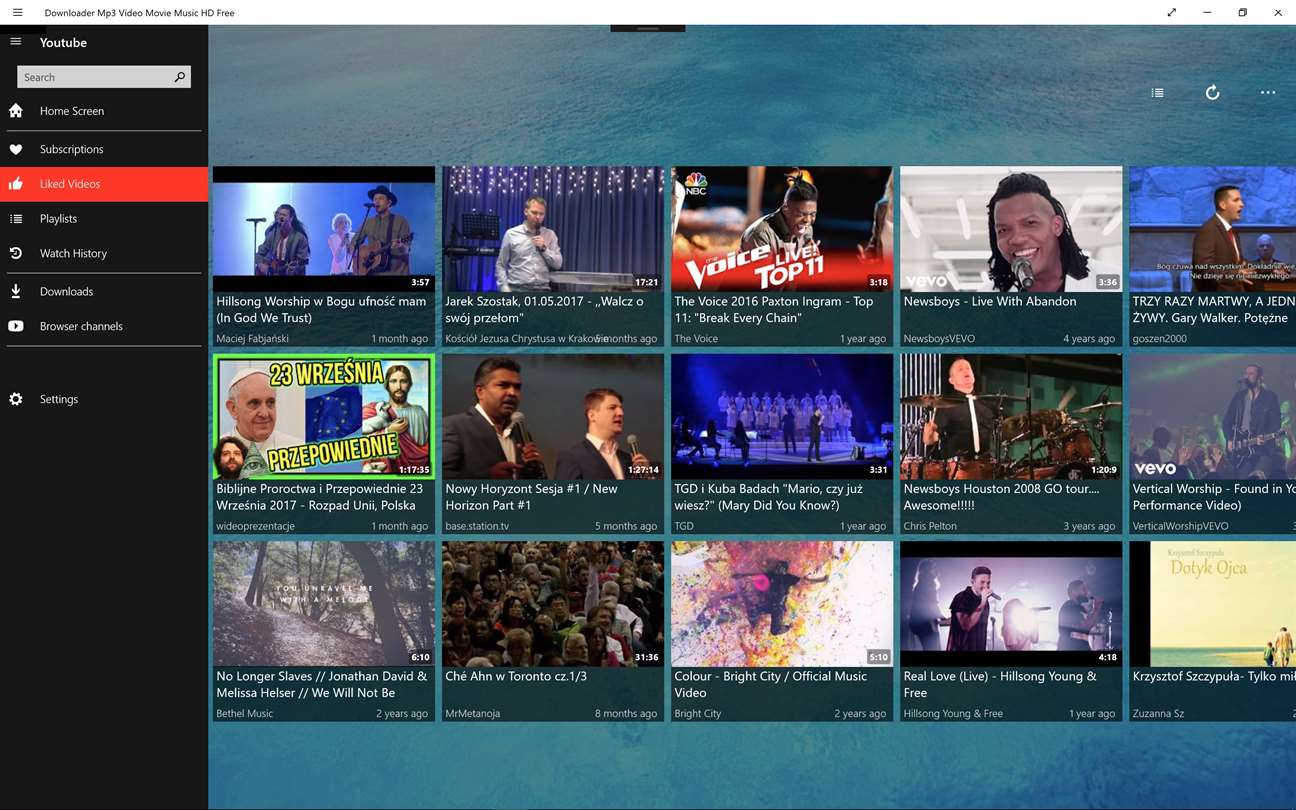Play Krzysztof Szczypuła Dotyk Ojca thumbnail

coord(1212,604)
